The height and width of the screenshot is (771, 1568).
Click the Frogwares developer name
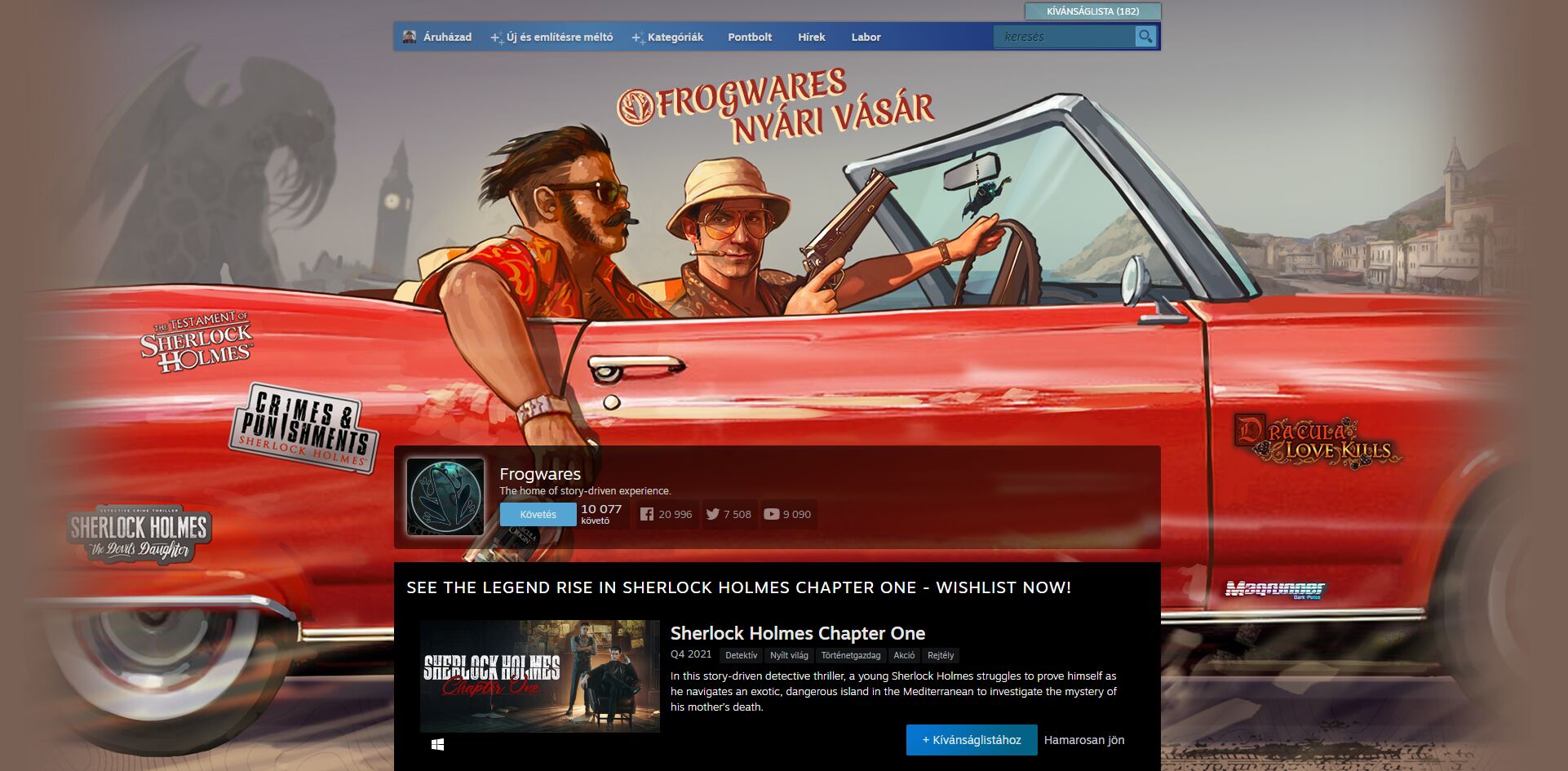(x=540, y=474)
